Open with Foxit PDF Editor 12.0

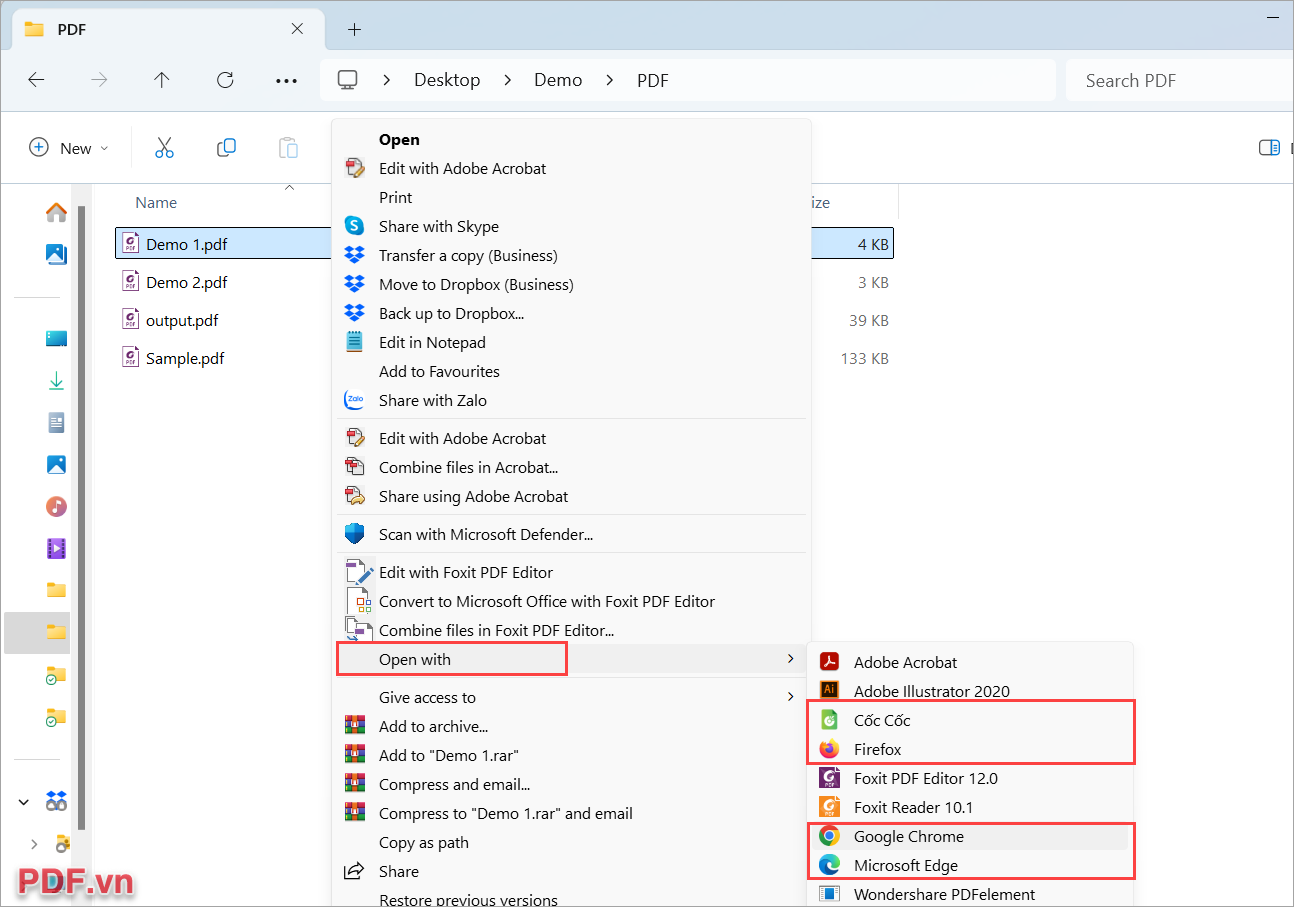point(970,778)
